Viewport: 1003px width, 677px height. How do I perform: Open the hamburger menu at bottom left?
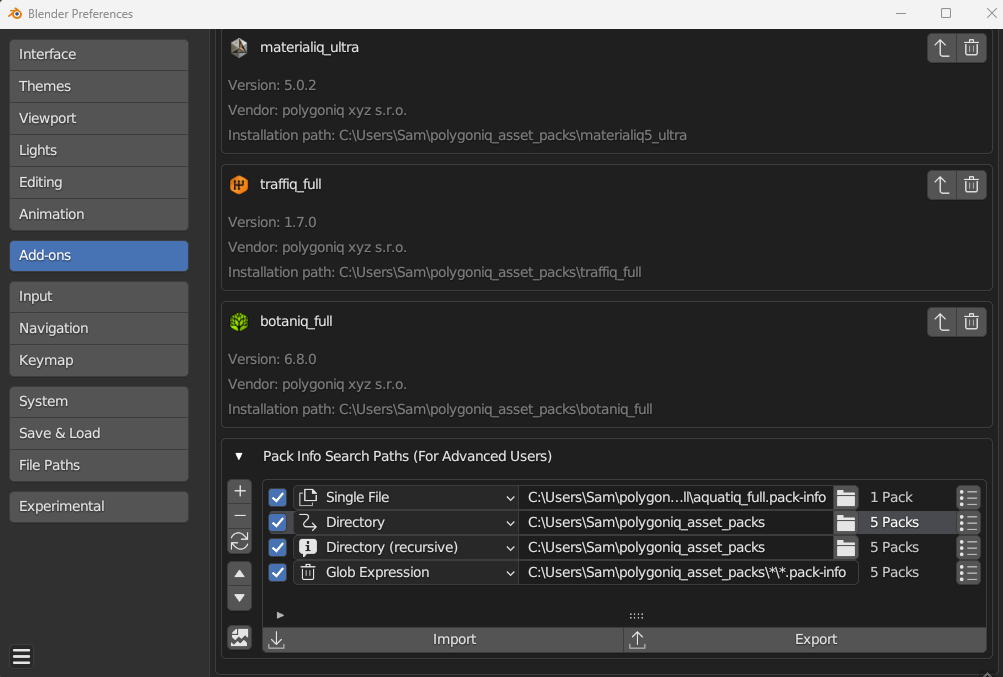click(22, 657)
